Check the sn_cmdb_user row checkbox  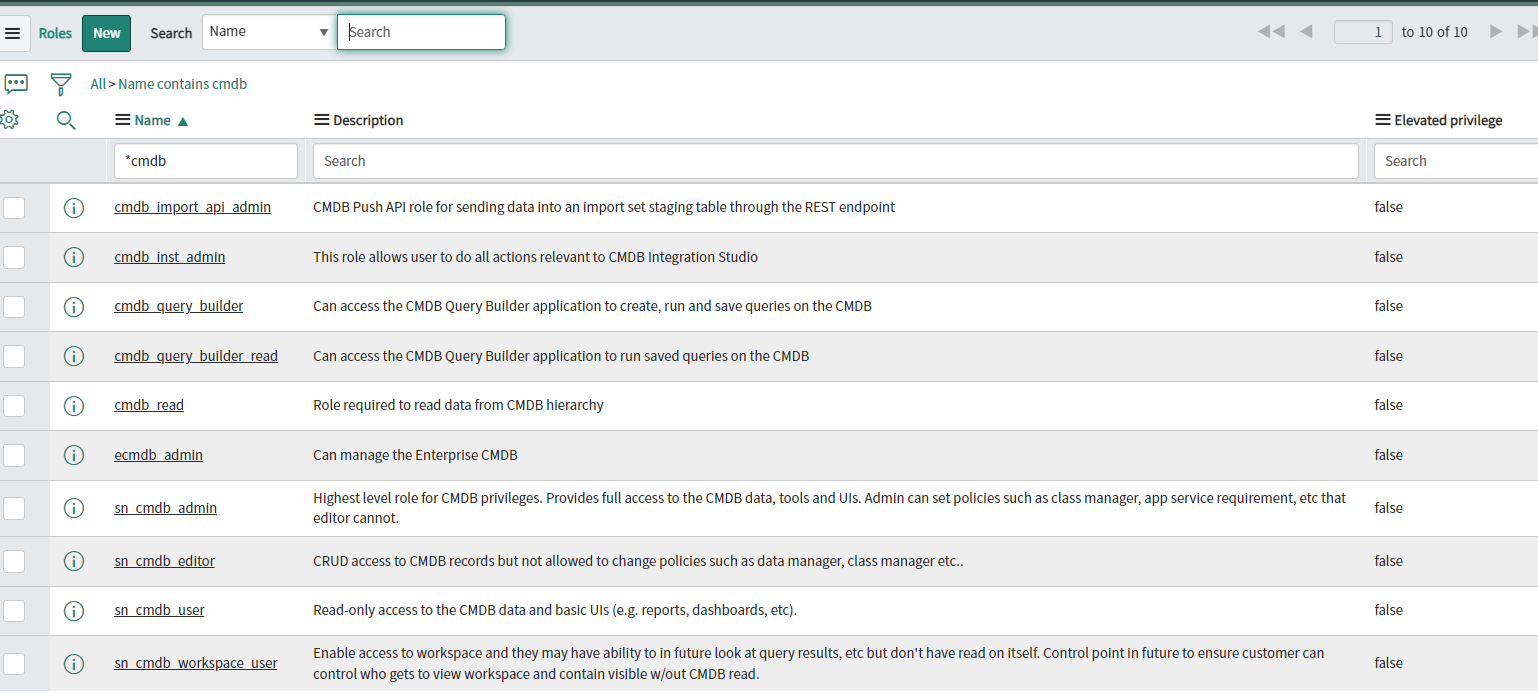pyautogui.click(x=14, y=610)
